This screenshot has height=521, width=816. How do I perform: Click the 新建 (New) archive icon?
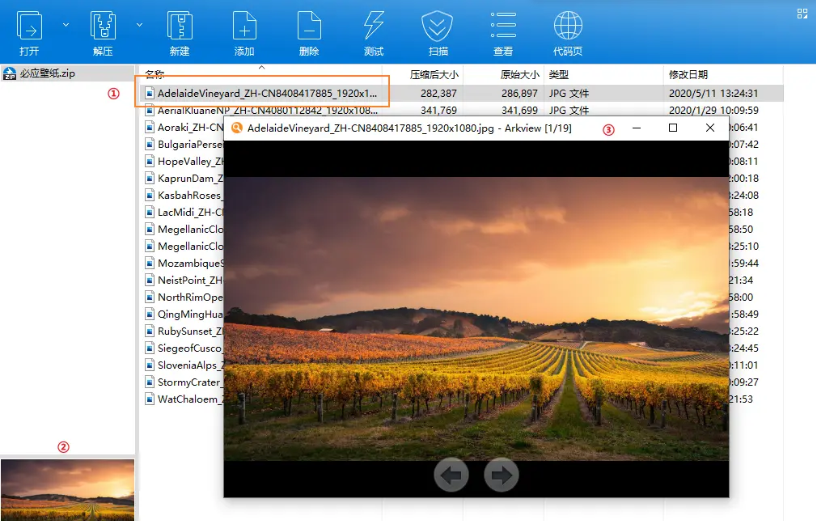tap(179, 27)
